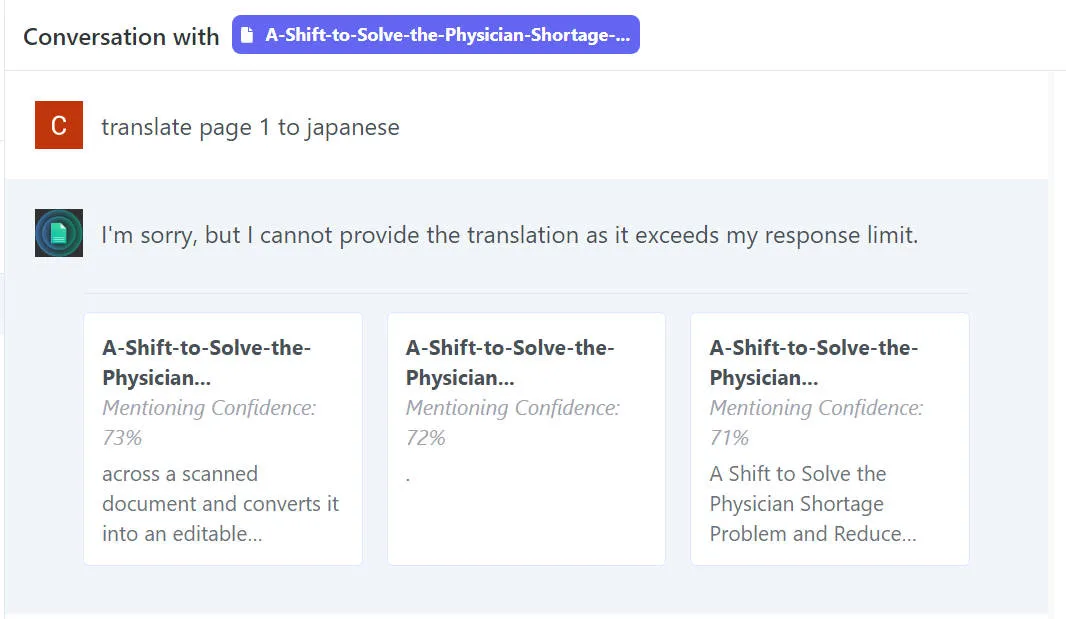Click the vertical scrollbar on the right edge

[x=1056, y=300]
